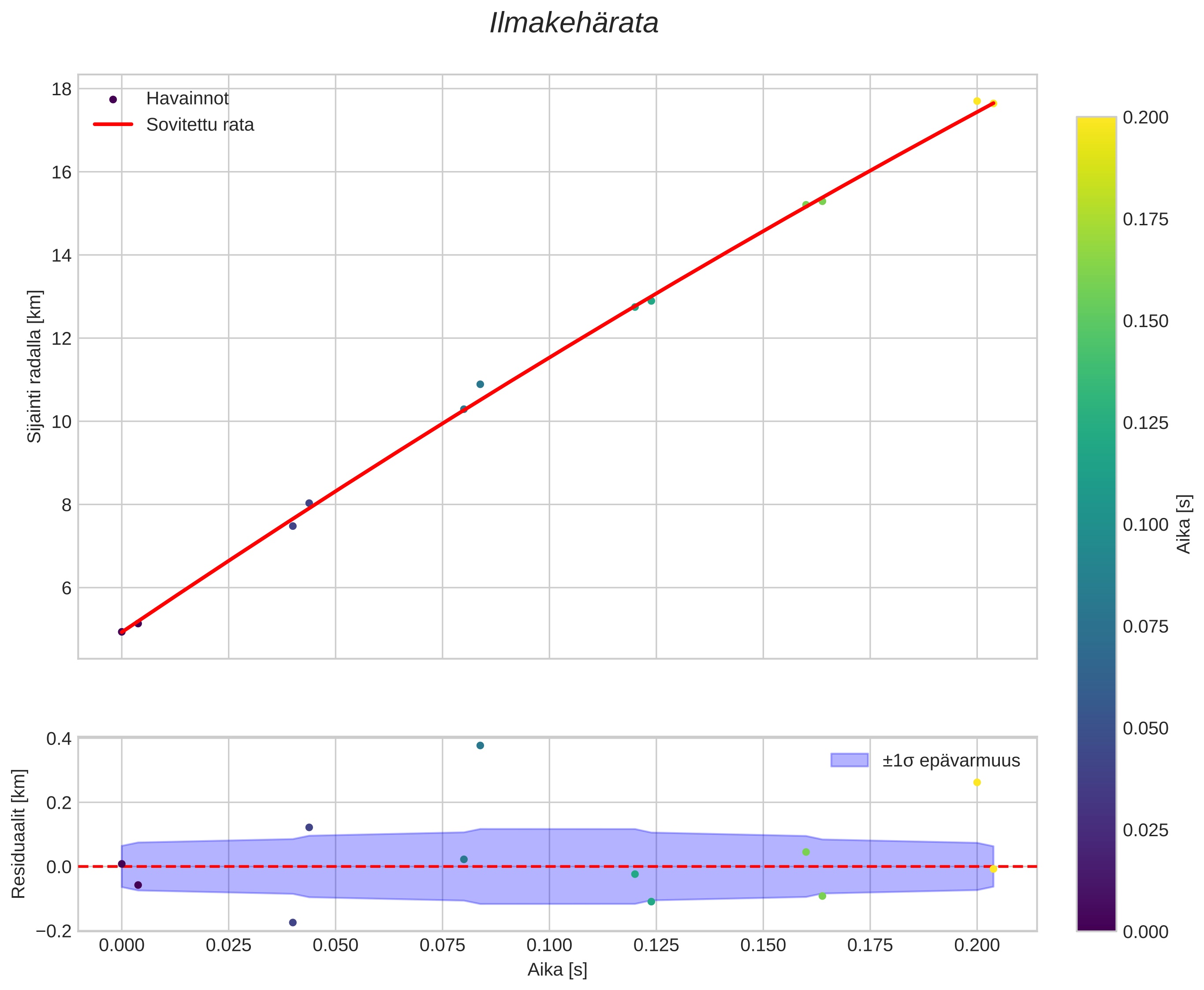Click the lowest residual point near -0.2

point(293,922)
